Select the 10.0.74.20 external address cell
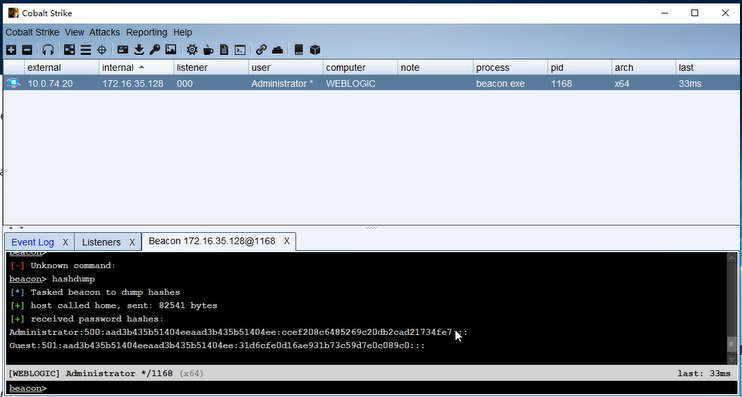The image size is (742, 397). (x=62, y=84)
